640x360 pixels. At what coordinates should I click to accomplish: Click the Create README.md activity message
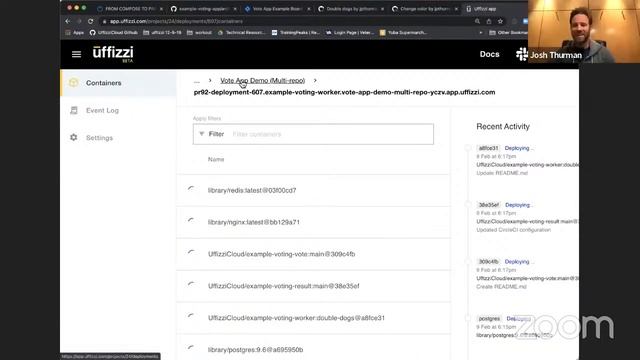501,287
